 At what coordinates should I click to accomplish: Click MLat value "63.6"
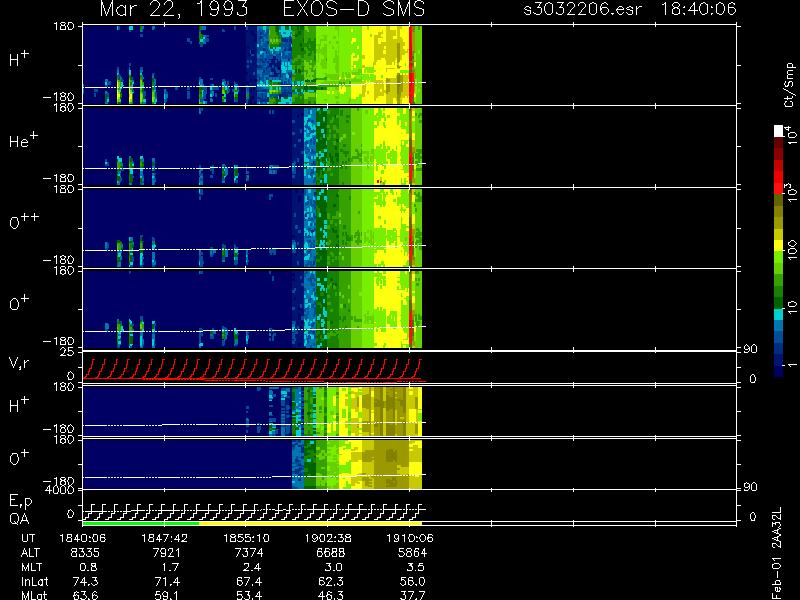(86, 595)
